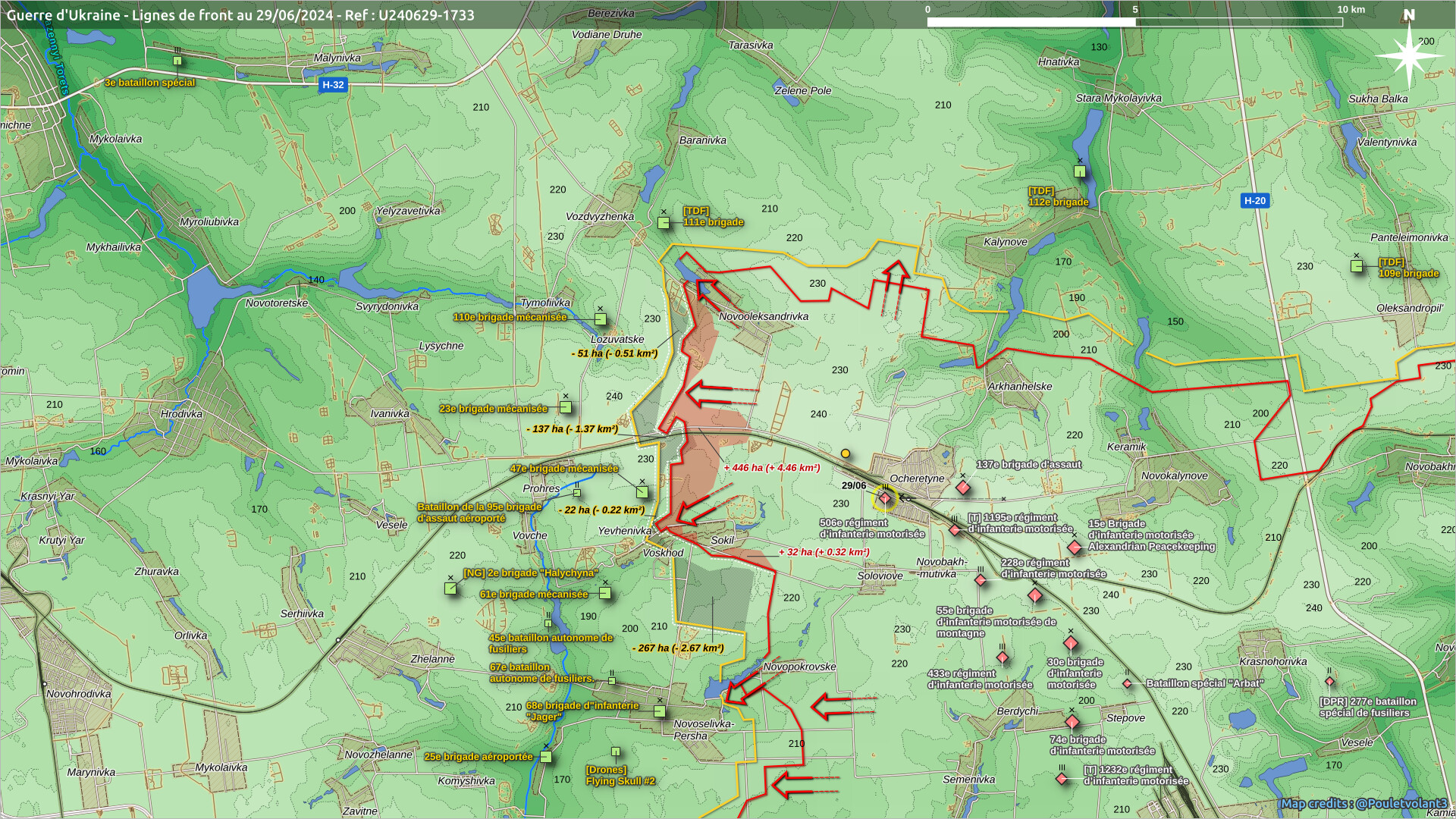Image resolution: width=1456 pixels, height=819 pixels.
Task: Click the + 446 ha gain label
Action: (771, 468)
